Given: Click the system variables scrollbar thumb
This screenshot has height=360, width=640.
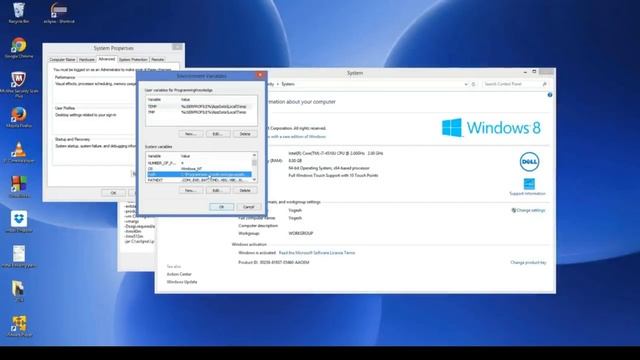Looking at the screenshot, I should (254, 163).
